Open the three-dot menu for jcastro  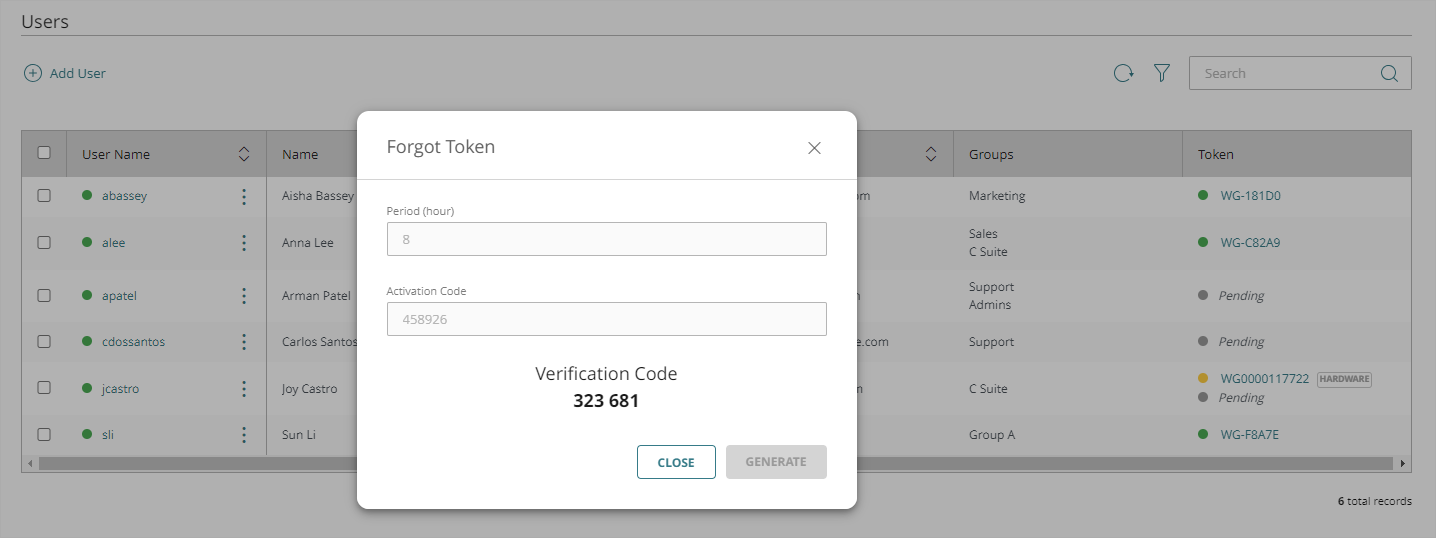click(244, 388)
